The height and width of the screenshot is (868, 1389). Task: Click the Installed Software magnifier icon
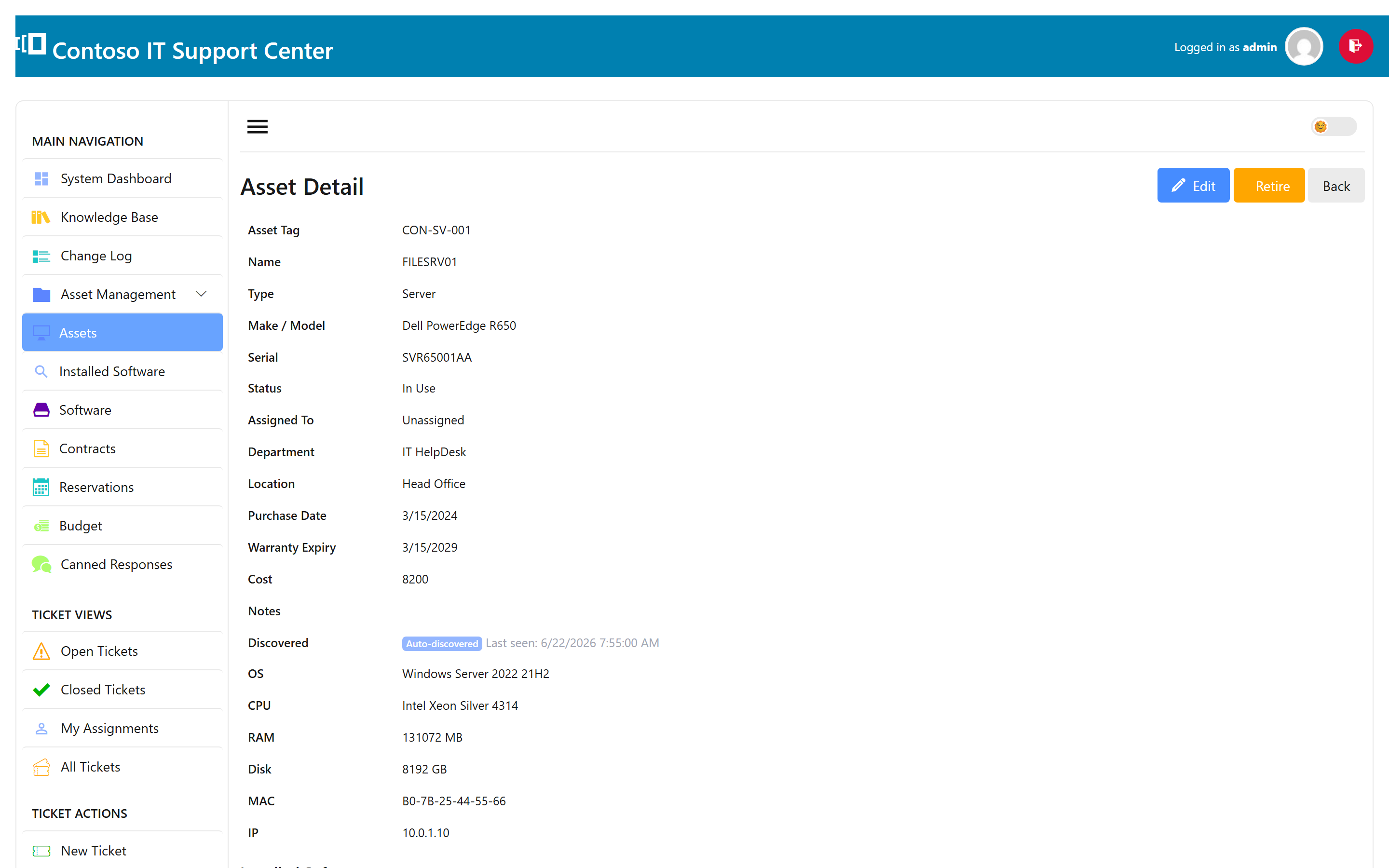pos(41,371)
